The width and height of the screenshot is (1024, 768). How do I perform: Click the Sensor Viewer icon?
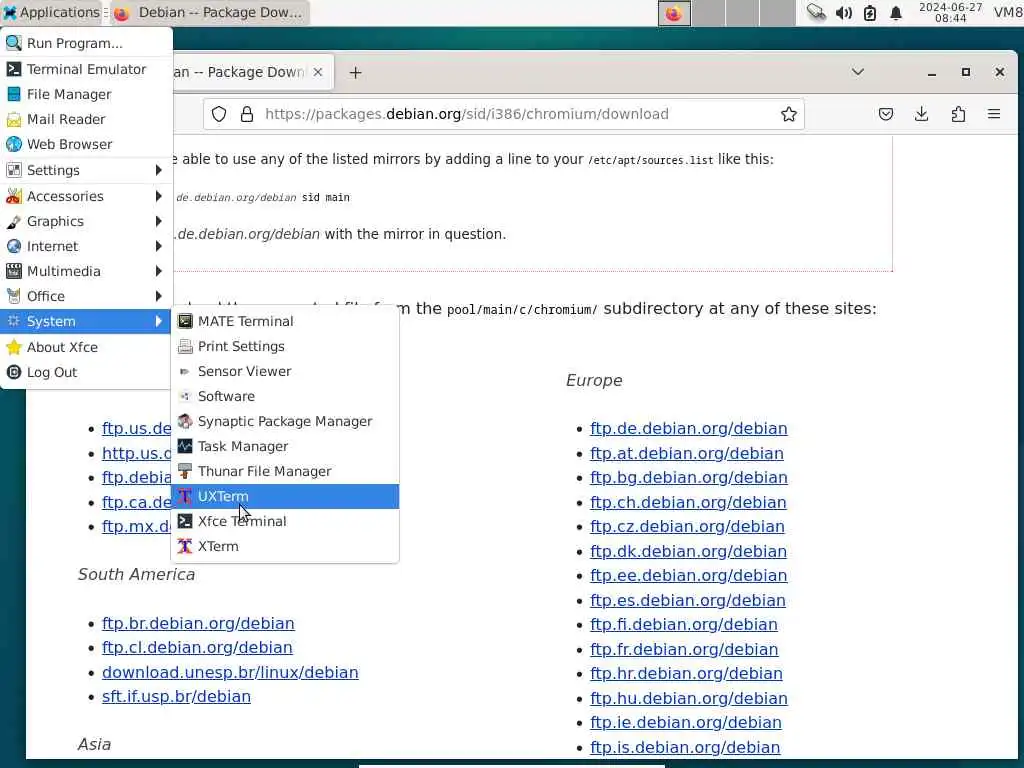(185, 371)
